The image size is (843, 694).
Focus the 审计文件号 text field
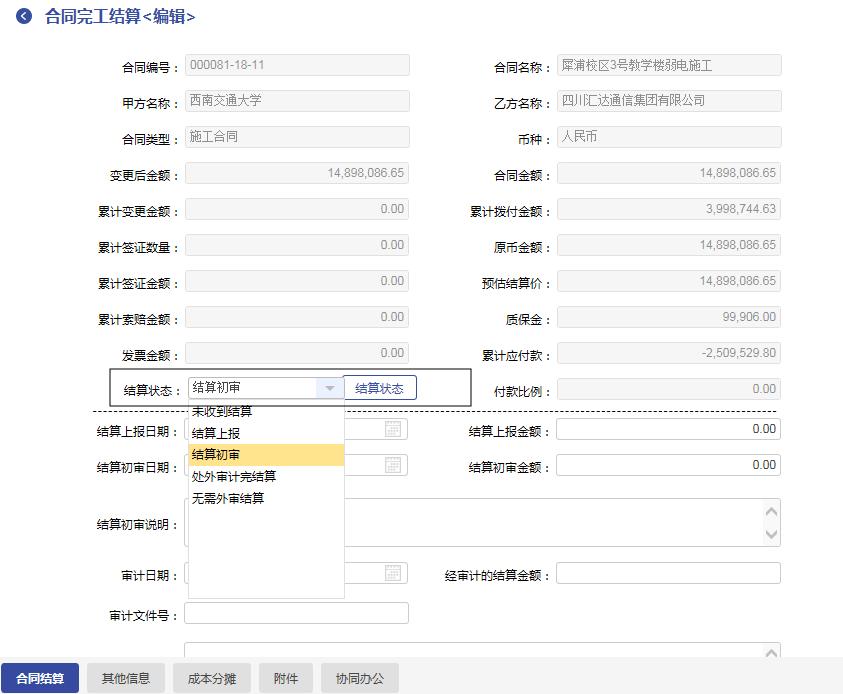click(x=296, y=613)
